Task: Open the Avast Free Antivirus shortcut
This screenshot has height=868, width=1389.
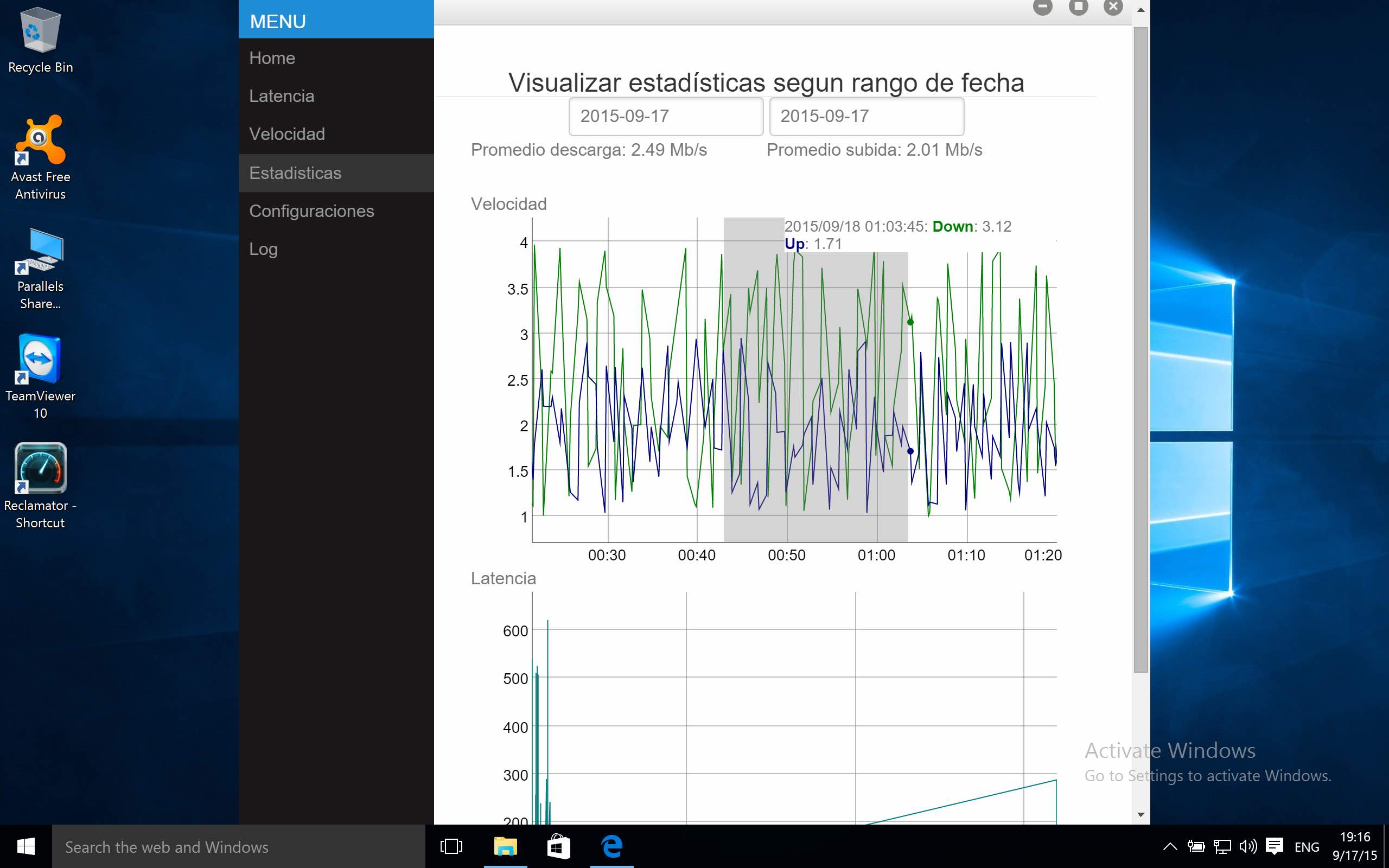Action: 40,156
